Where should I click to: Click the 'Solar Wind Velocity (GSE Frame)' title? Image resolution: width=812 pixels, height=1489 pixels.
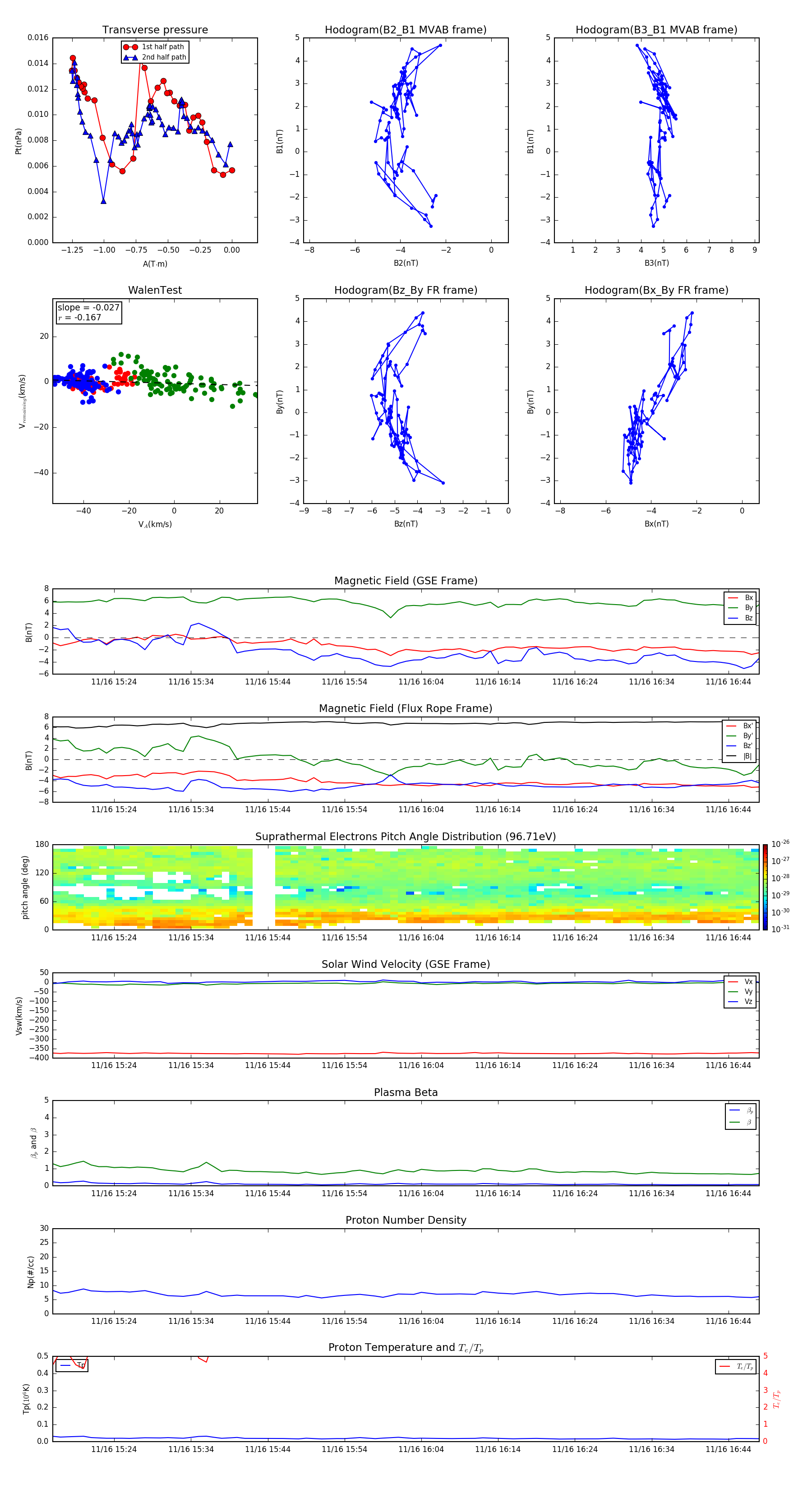[406, 965]
